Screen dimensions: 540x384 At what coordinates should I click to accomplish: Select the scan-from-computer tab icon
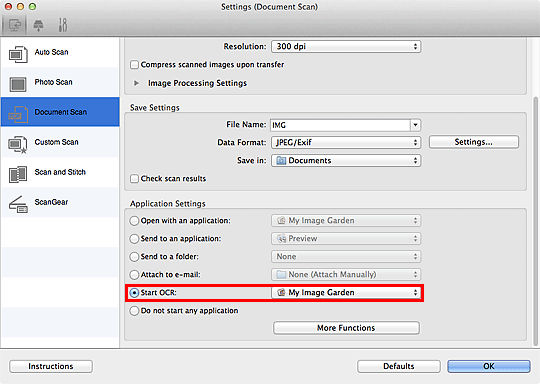click(x=15, y=25)
